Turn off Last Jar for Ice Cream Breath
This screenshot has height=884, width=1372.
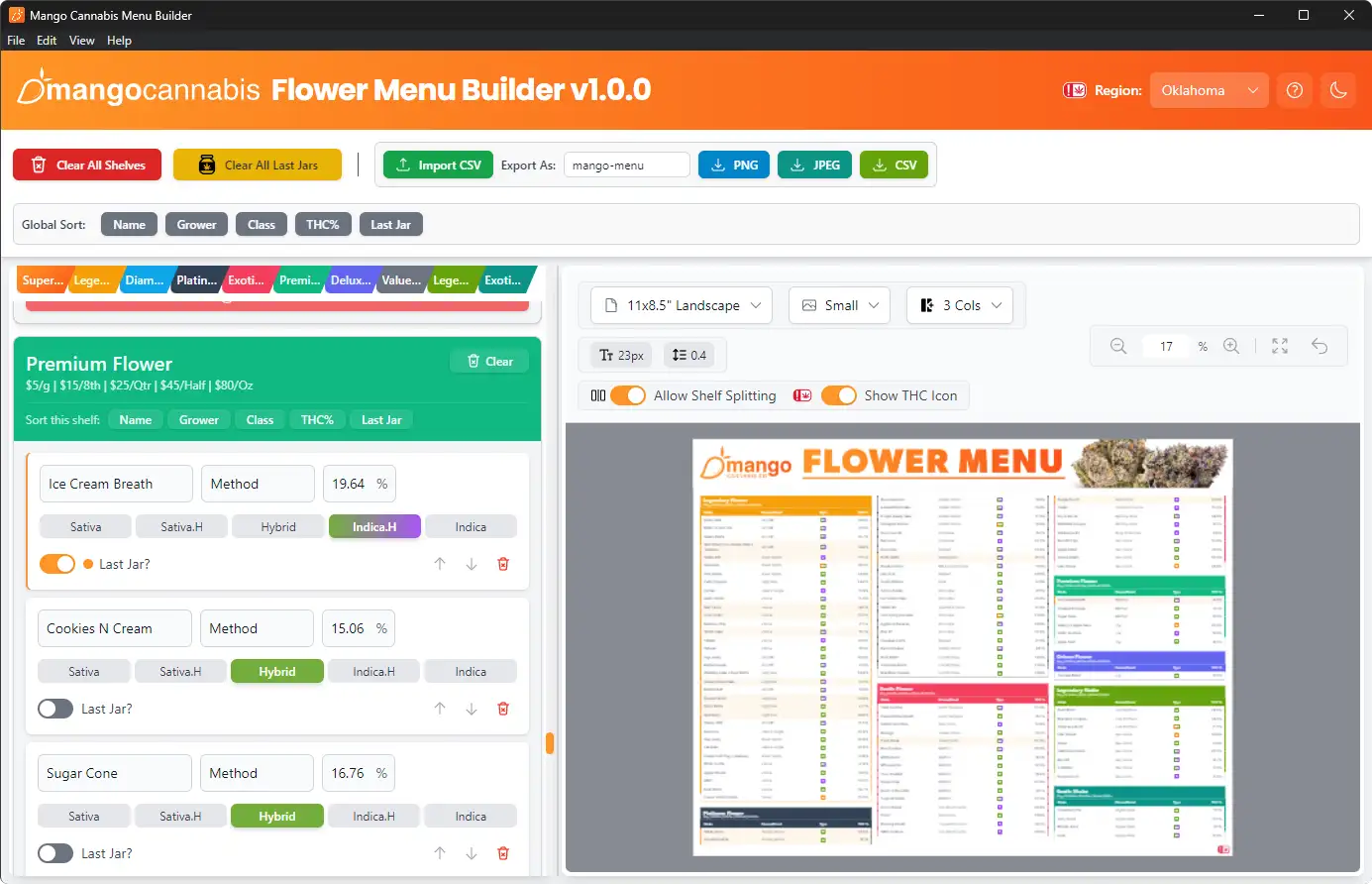tap(57, 564)
